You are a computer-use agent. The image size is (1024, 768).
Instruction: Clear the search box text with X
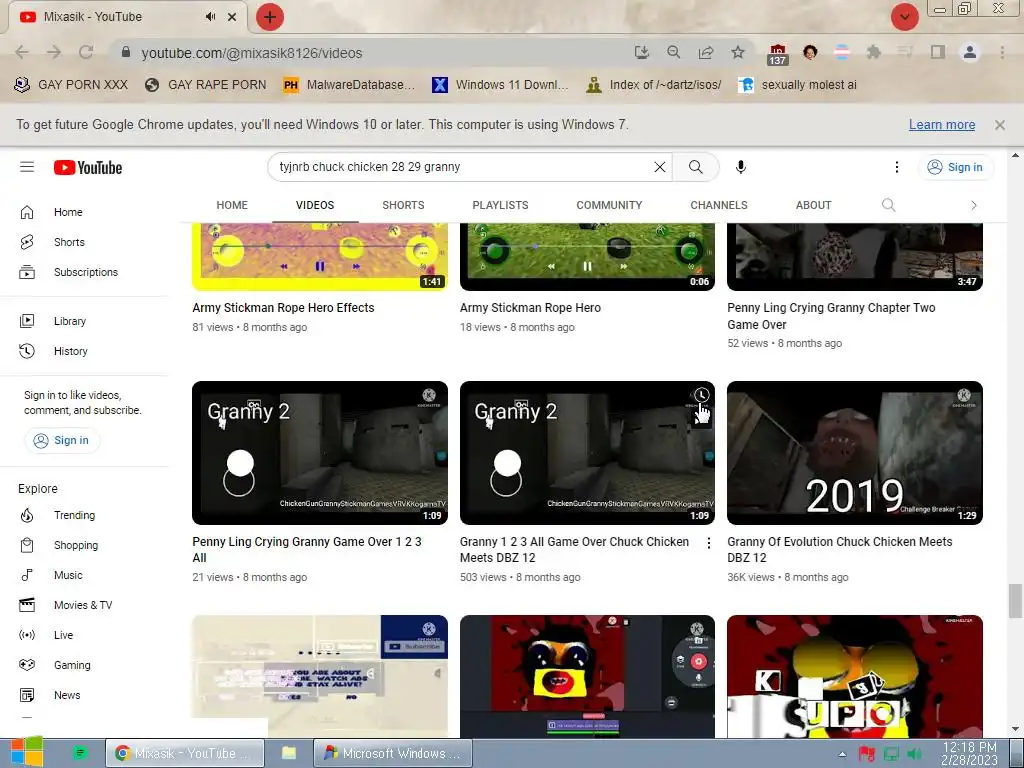tap(660, 167)
